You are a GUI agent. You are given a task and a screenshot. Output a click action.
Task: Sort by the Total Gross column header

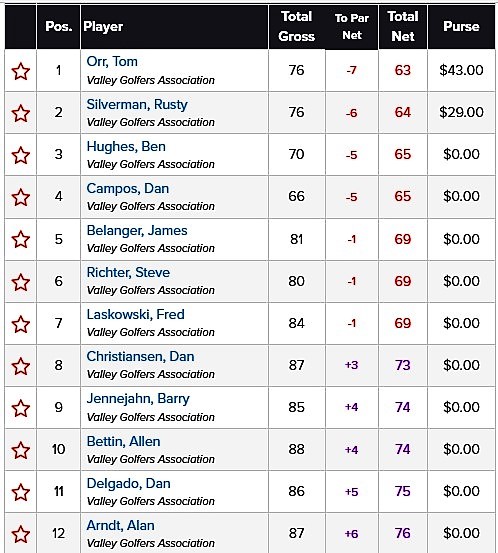click(296, 26)
